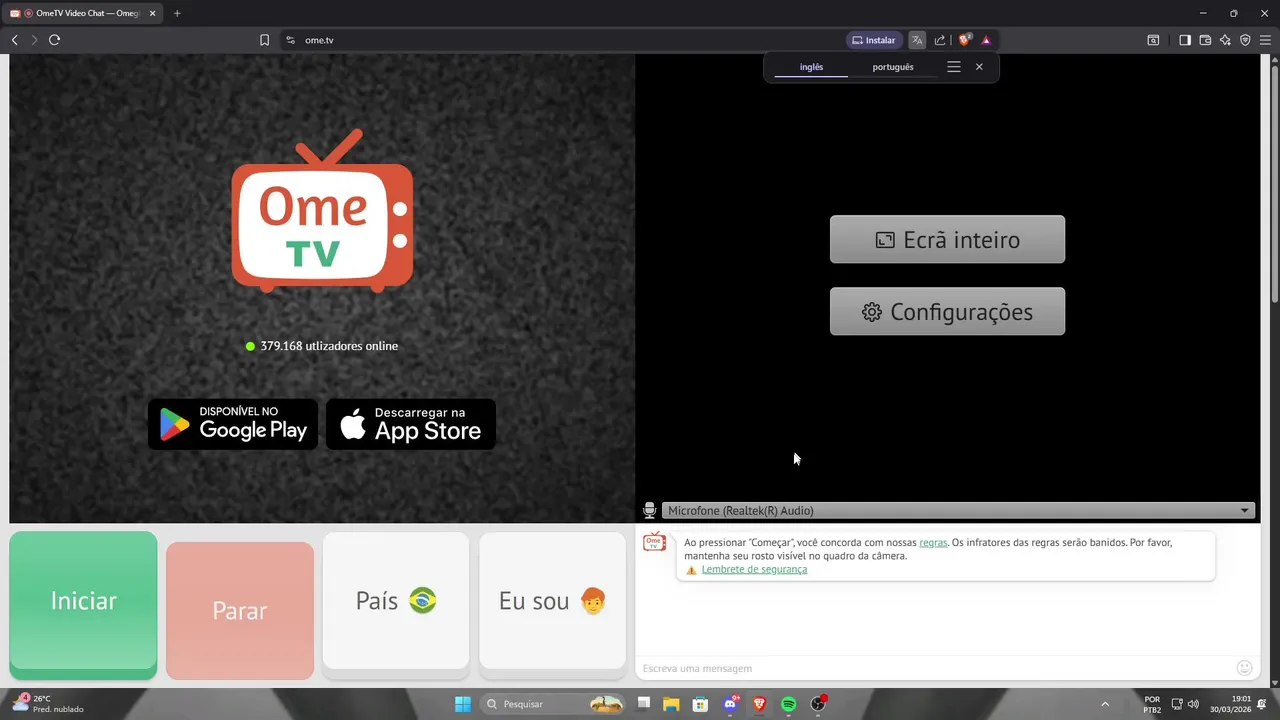The height and width of the screenshot is (720, 1280).
Task: Open Brave Rewards triangle icon
Action: [x=986, y=40]
